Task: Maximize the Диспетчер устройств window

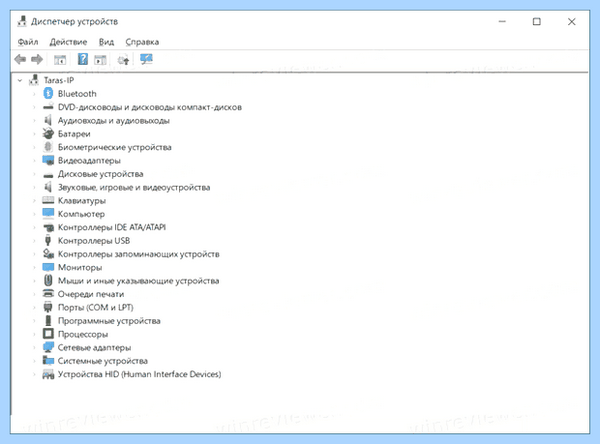Action: (536, 22)
